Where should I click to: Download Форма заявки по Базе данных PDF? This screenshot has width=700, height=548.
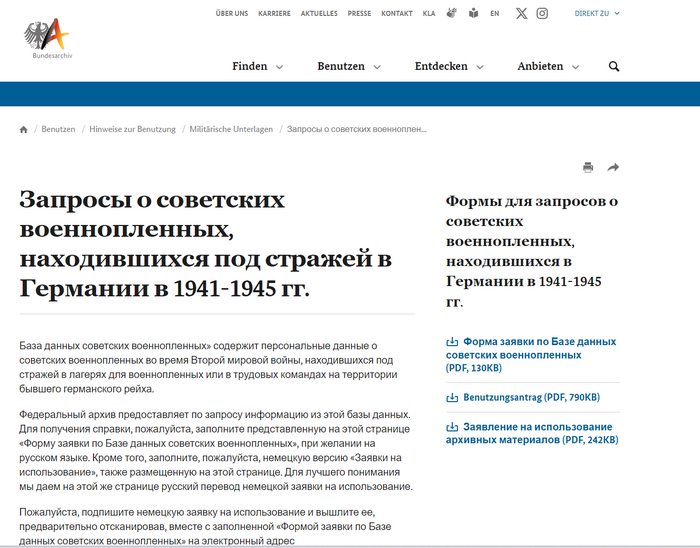[531, 355]
